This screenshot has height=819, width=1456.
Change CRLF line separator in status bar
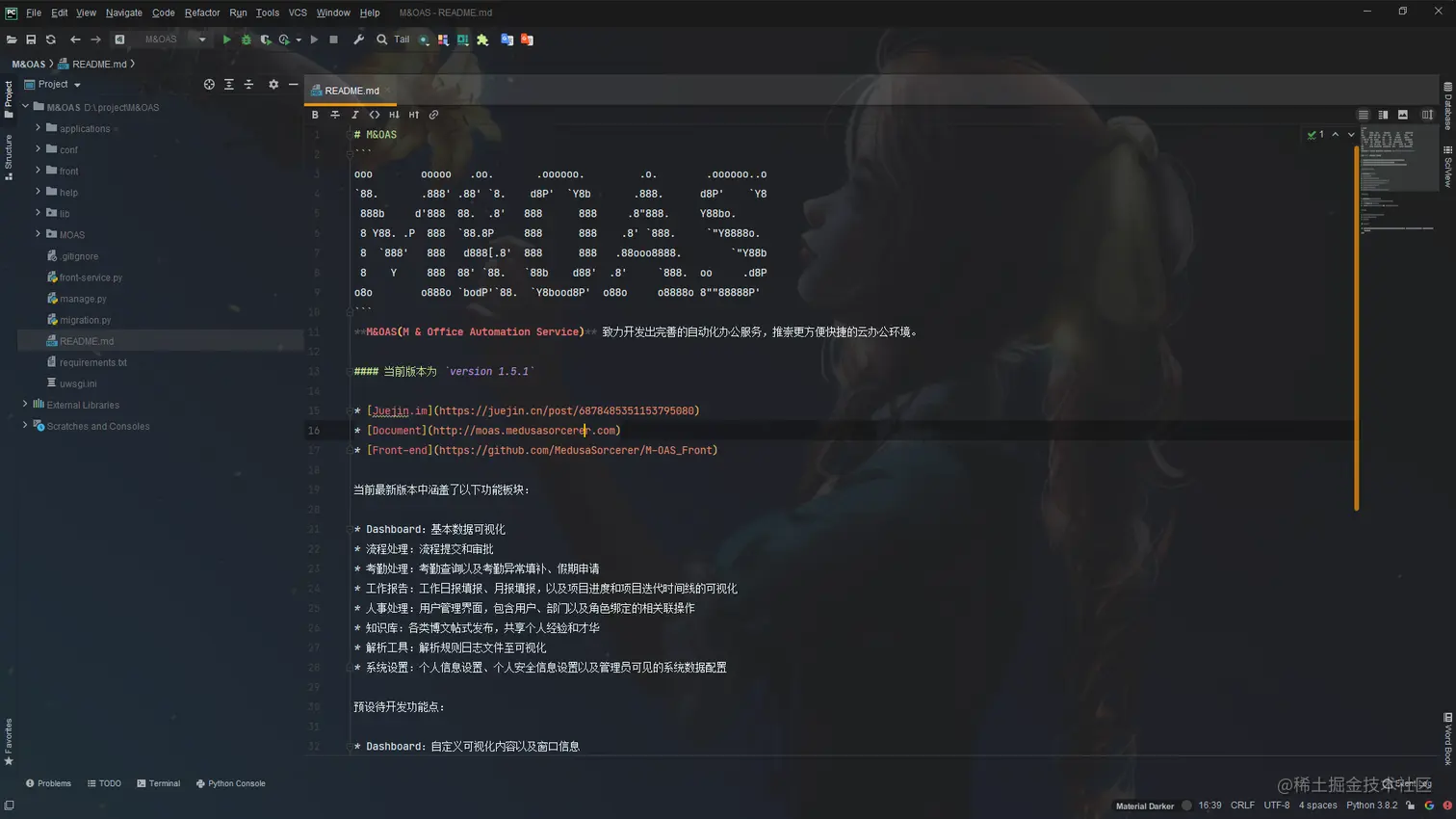point(1242,806)
